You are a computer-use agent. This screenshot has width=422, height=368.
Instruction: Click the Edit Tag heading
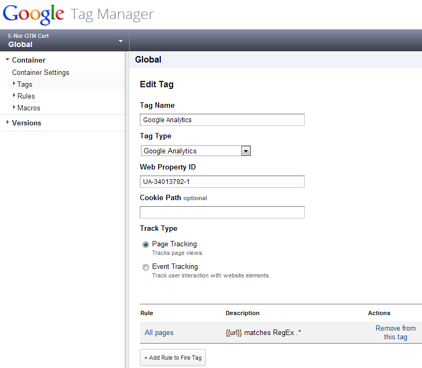point(157,84)
